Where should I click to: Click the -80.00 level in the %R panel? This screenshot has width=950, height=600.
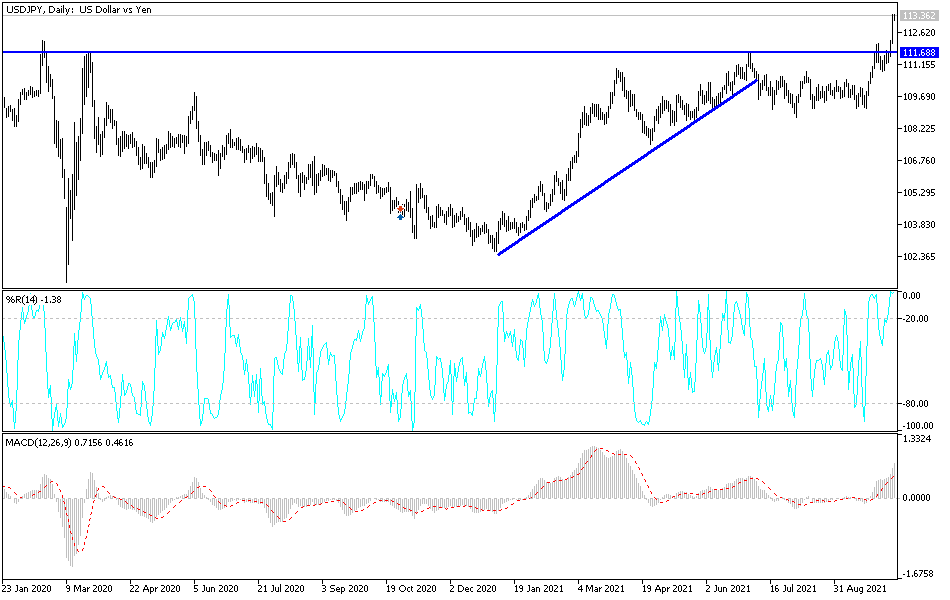click(x=918, y=403)
